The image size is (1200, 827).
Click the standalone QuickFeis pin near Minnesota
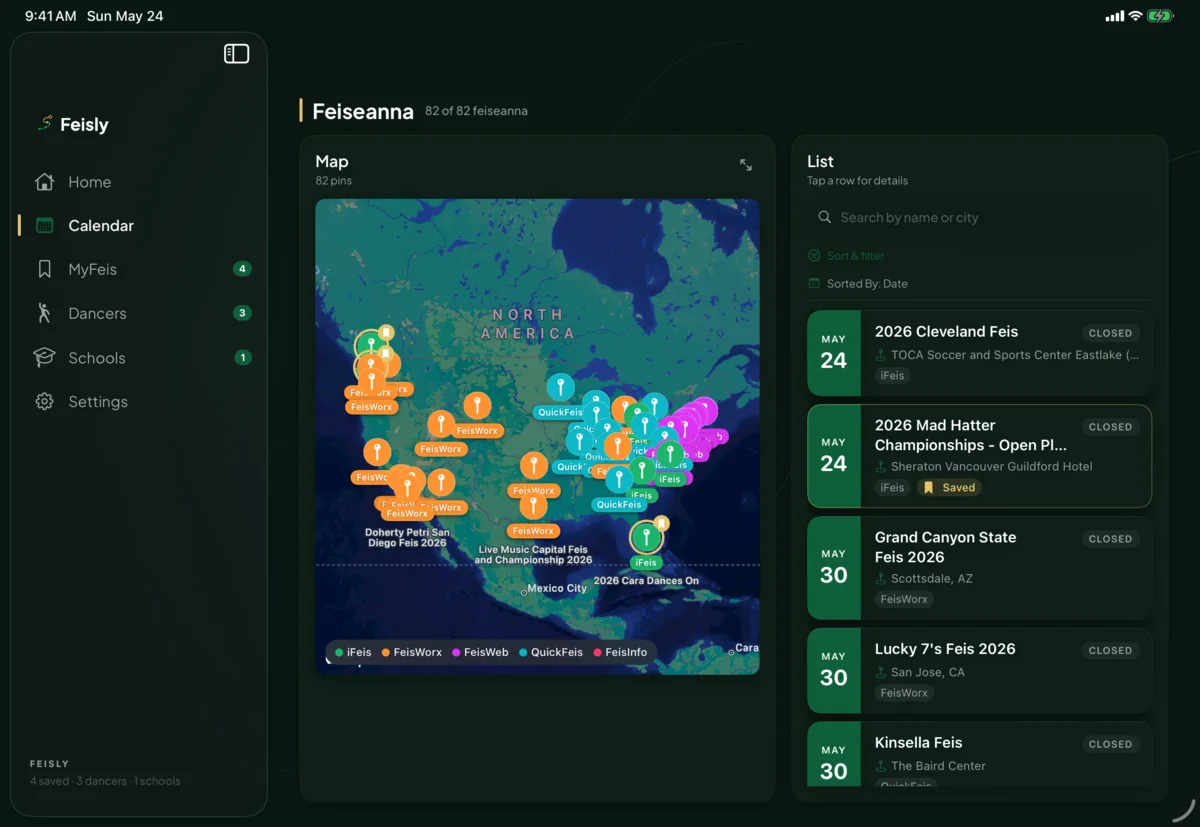click(x=561, y=388)
